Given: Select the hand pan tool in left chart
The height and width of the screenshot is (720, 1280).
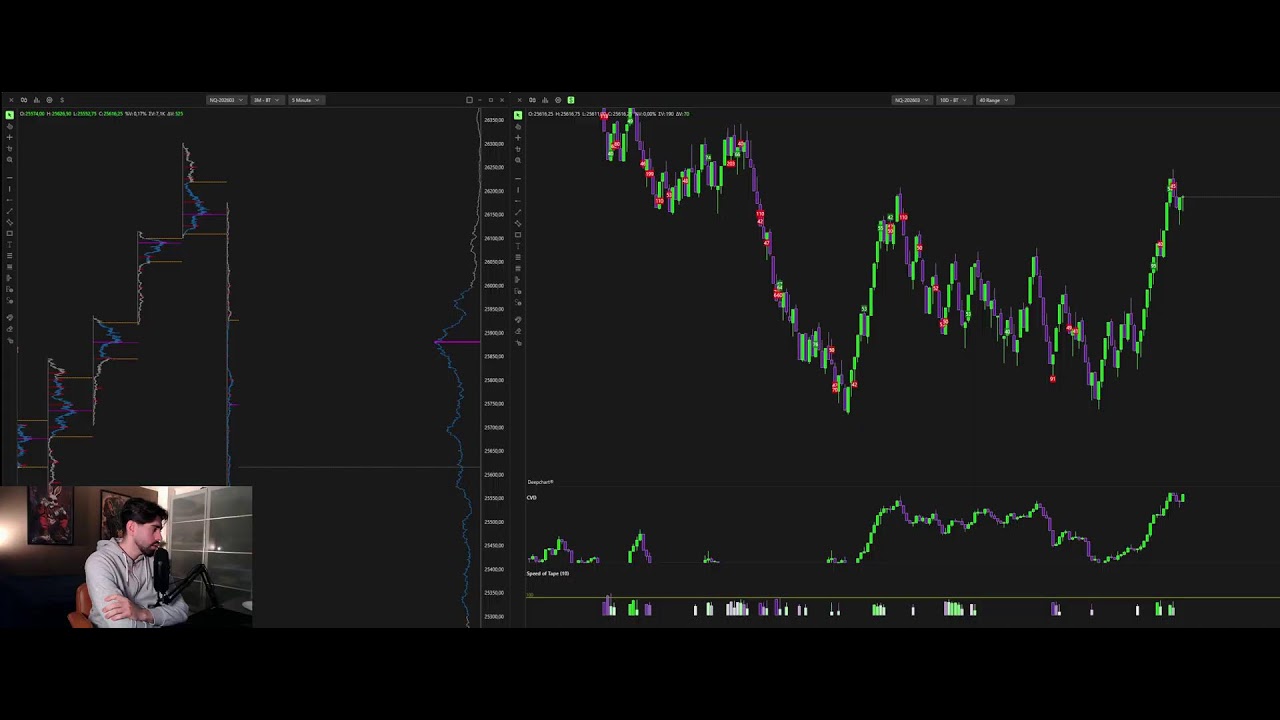Looking at the screenshot, I should click(x=10, y=126).
